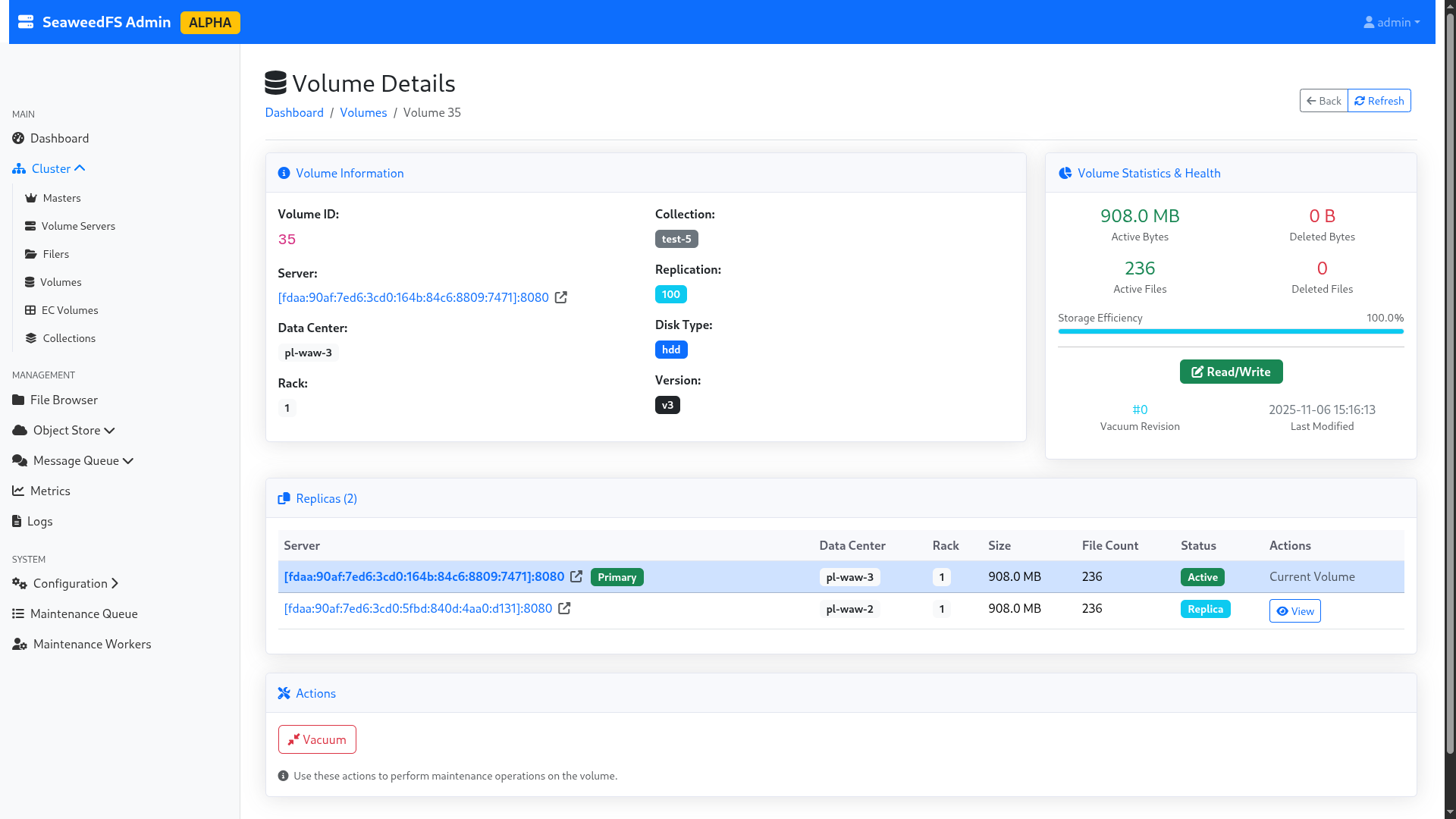This screenshot has width=1456, height=819.
Task: Open external link icon beside Server address
Action: click(x=561, y=297)
